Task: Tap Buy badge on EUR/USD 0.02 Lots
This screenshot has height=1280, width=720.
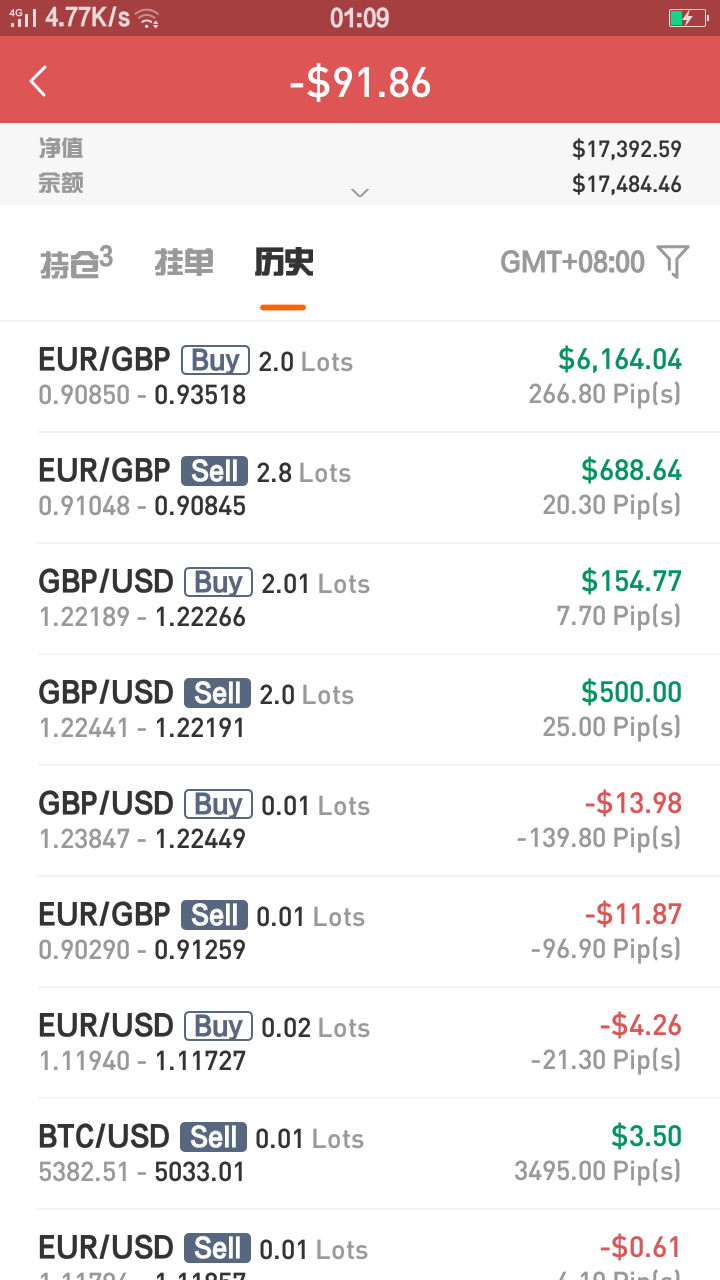Action: pyautogui.click(x=218, y=1026)
